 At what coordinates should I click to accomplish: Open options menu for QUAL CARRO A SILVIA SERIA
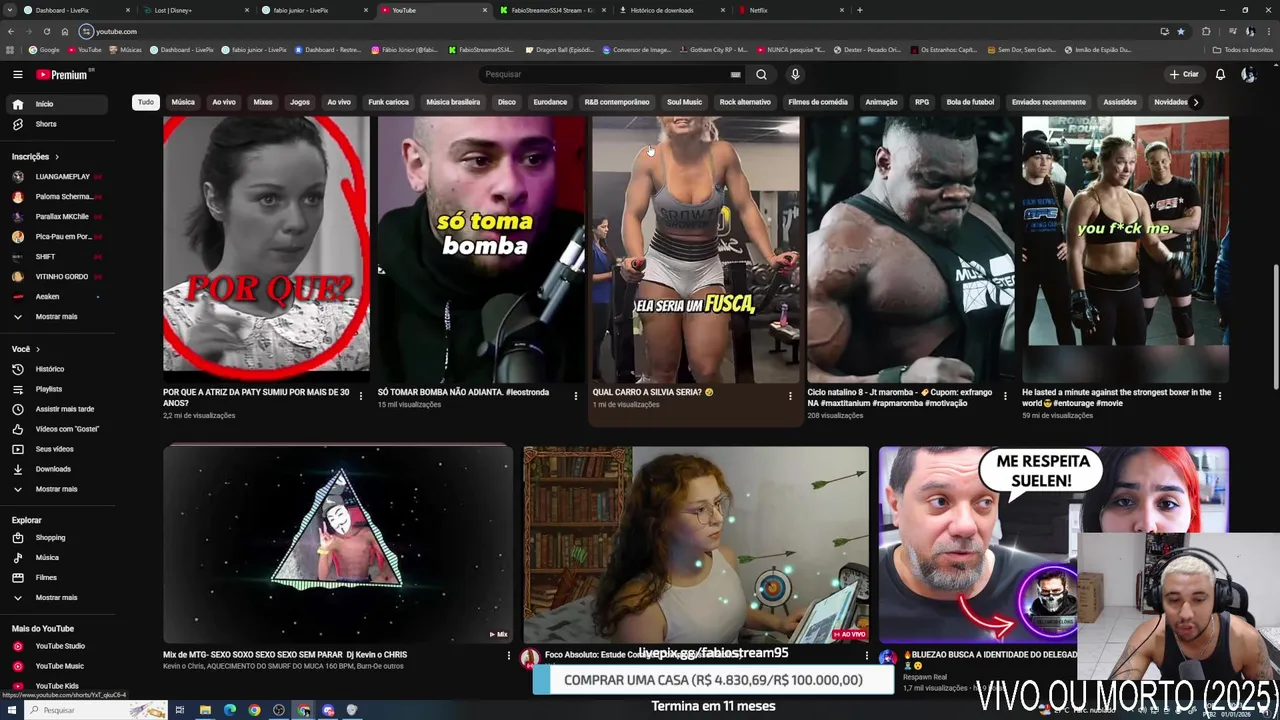(x=790, y=396)
